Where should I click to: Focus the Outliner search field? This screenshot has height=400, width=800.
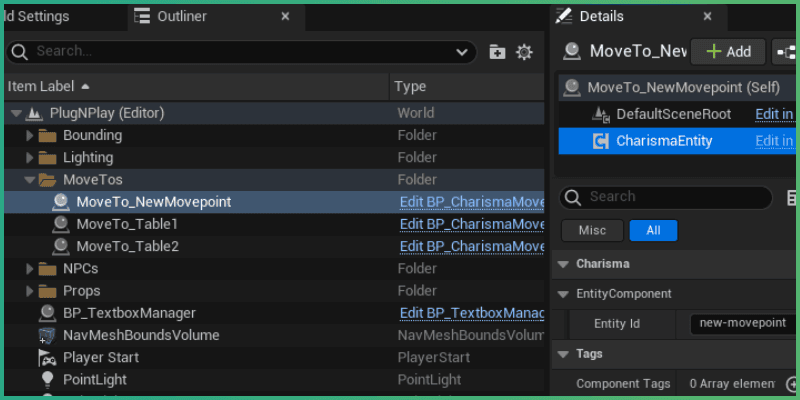(x=241, y=52)
